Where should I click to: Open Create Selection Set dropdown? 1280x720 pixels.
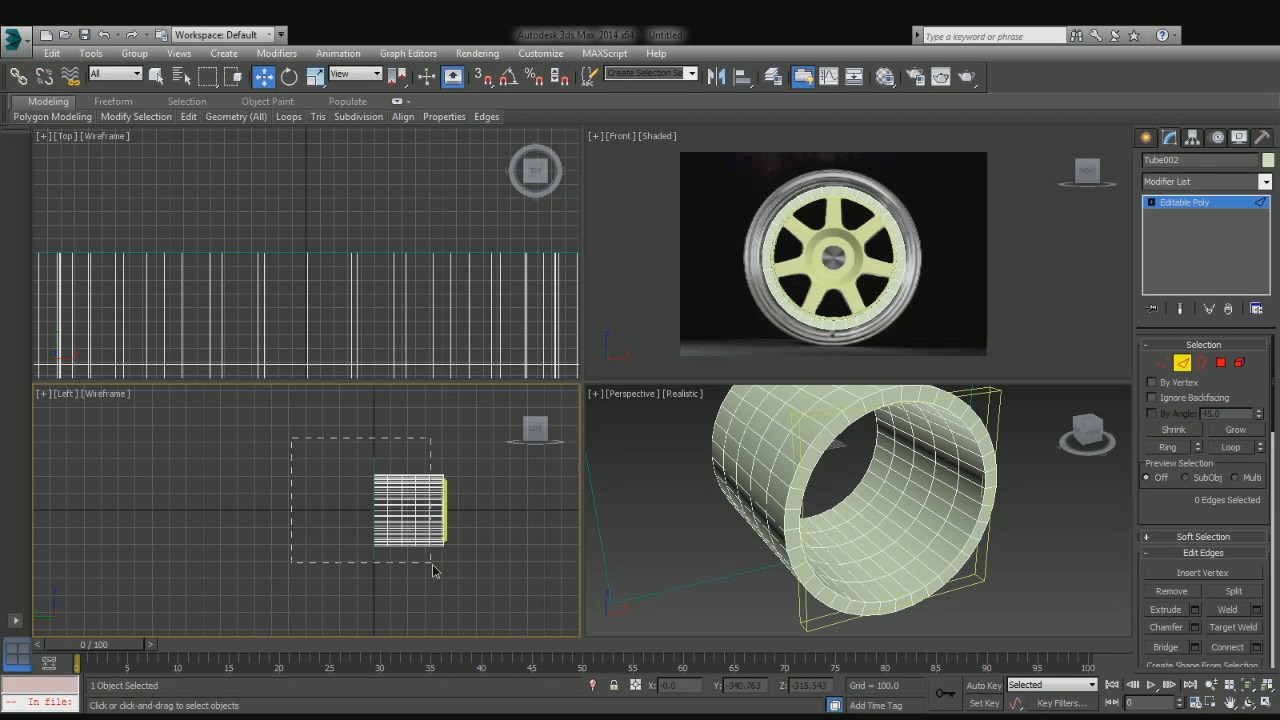[651, 74]
